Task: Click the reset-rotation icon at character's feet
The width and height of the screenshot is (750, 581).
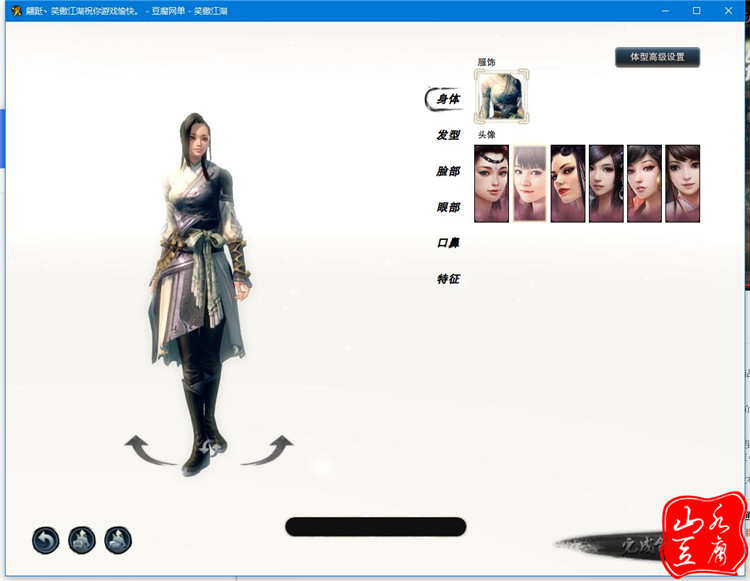Action: 211,448
